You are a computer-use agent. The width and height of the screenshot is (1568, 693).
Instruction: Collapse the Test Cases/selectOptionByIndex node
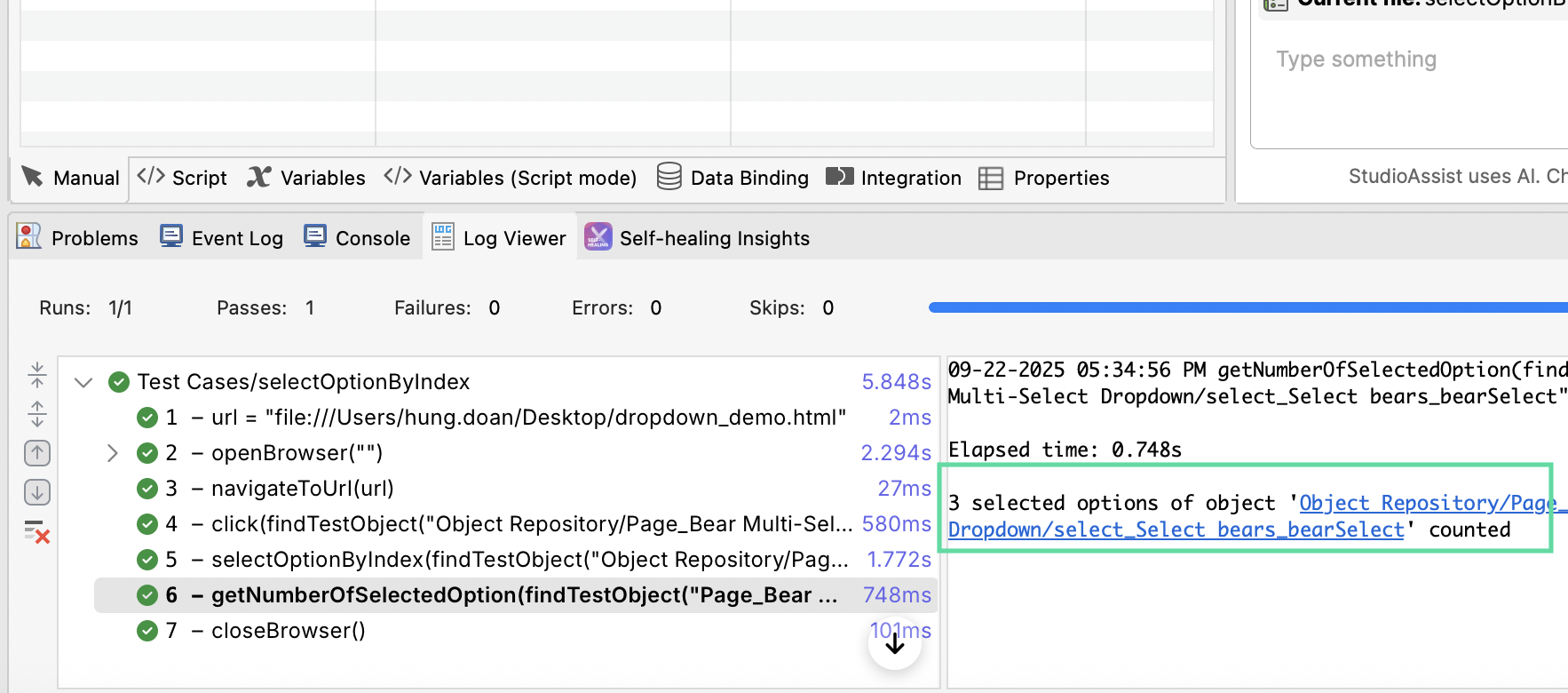tap(83, 382)
